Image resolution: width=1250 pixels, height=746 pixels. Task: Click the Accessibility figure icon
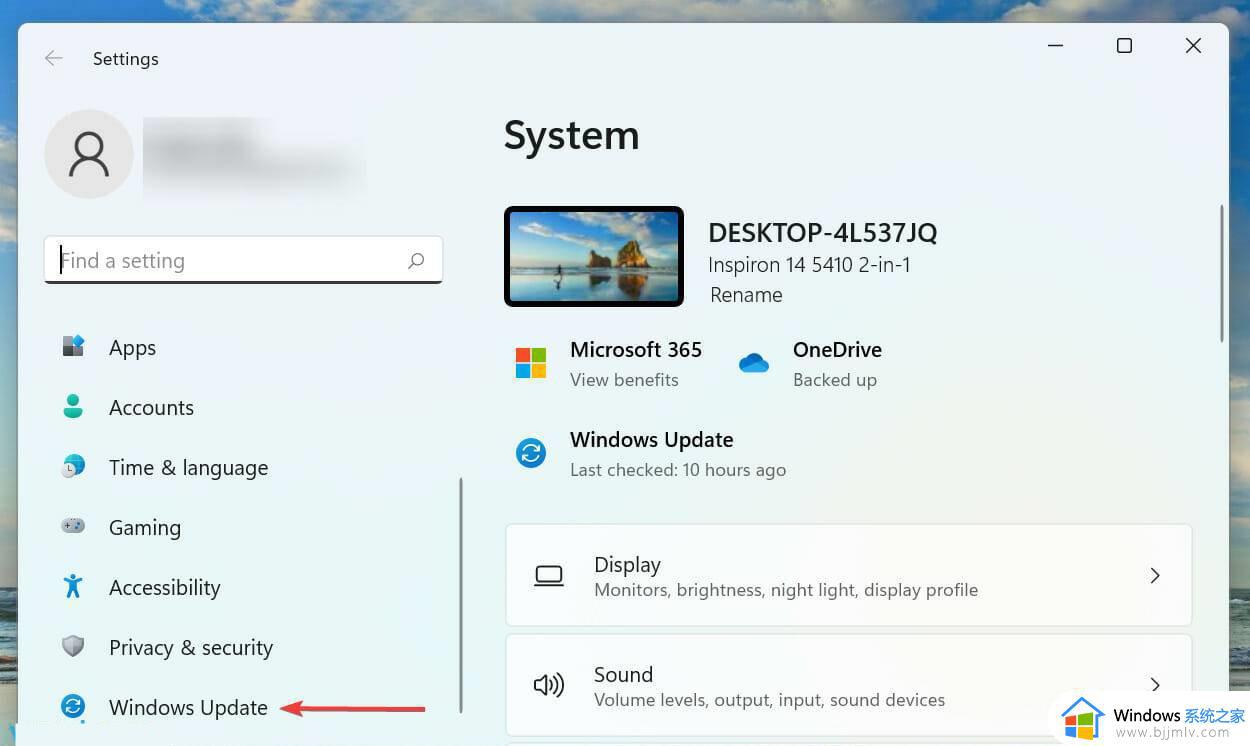point(73,587)
